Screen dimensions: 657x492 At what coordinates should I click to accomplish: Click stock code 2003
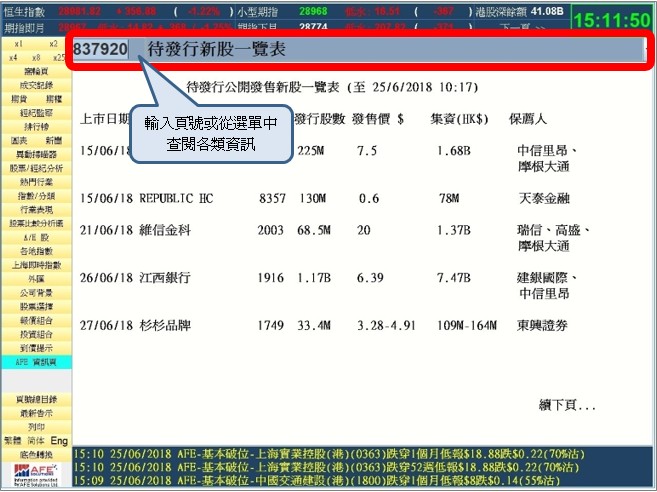tap(271, 230)
